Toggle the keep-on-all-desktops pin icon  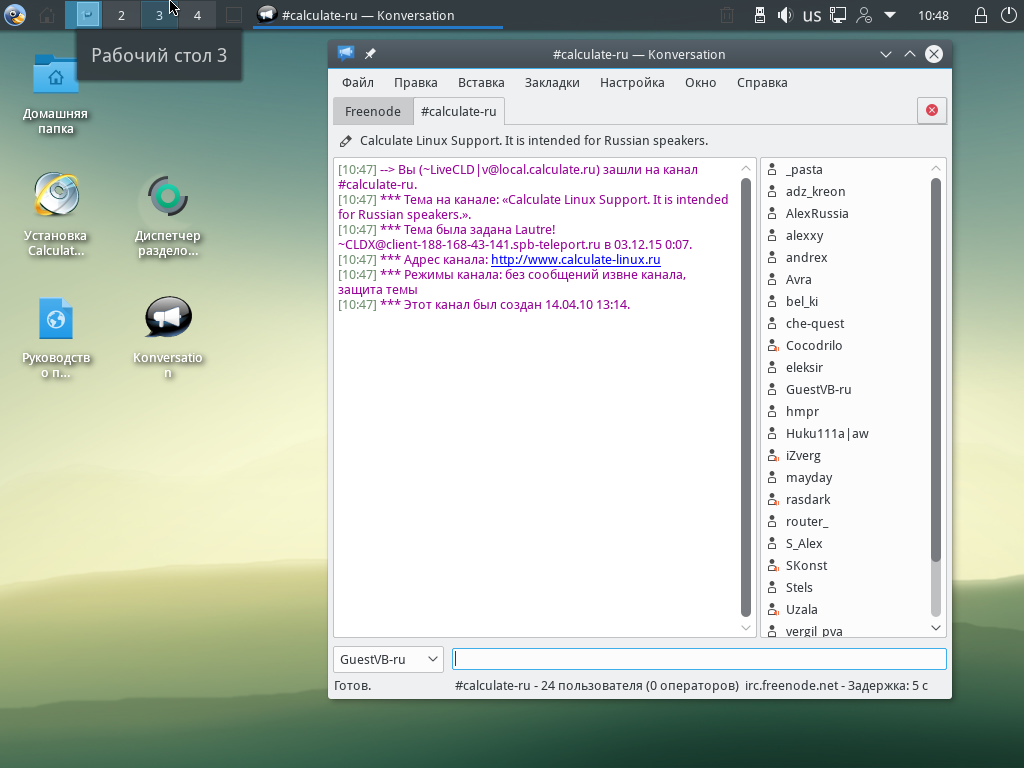[370, 54]
